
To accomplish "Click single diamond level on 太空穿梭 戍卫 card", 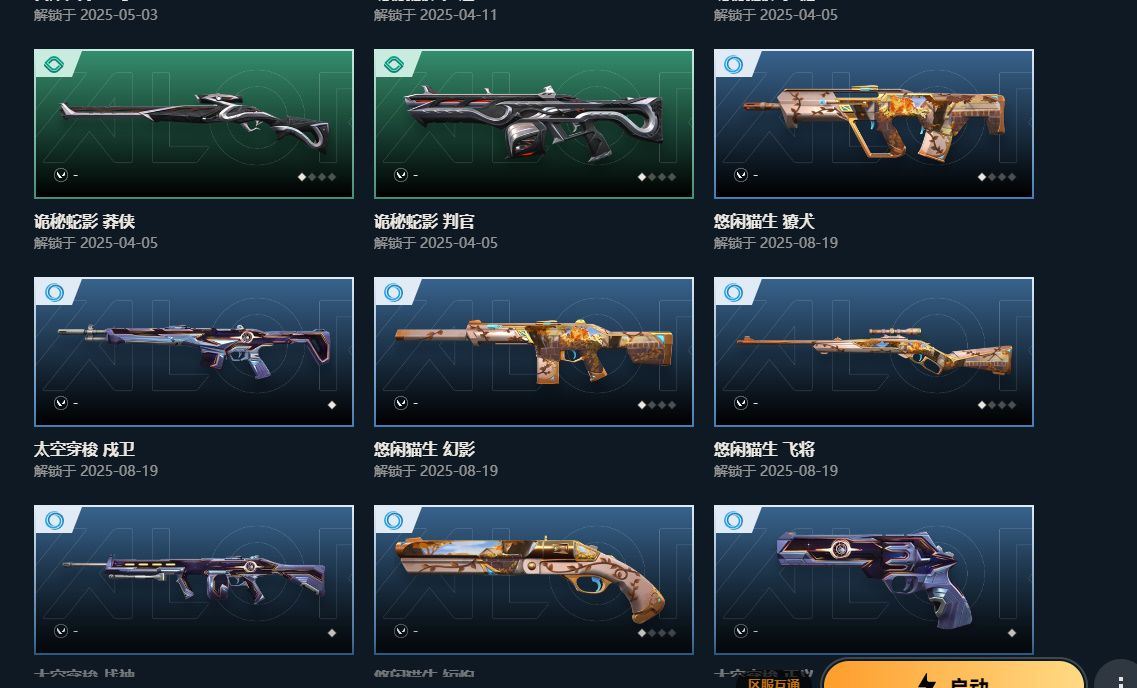I will [x=331, y=405].
